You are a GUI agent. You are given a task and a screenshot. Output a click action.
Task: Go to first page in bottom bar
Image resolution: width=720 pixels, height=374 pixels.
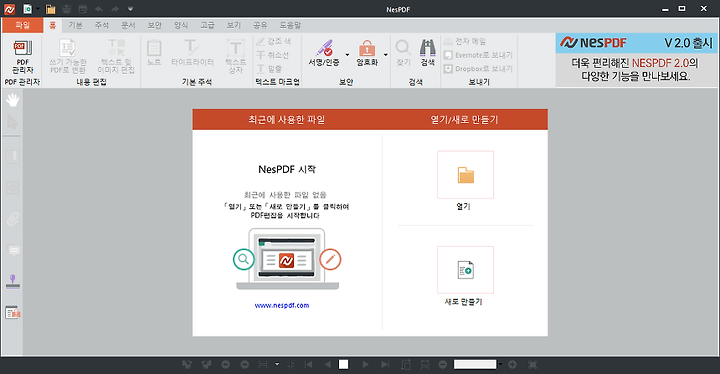click(309, 365)
